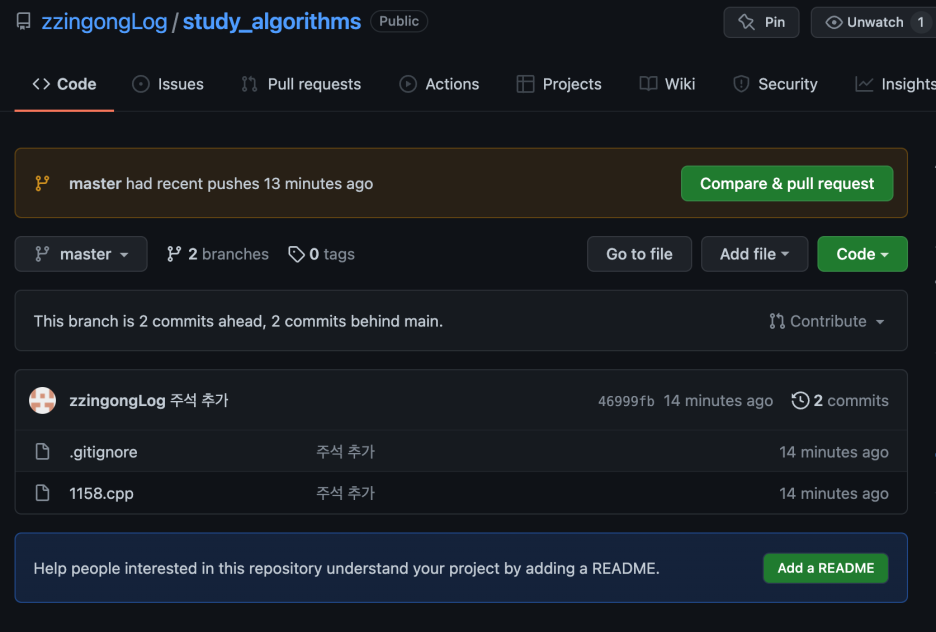Open the 1158.cpp file
Screen dimensions: 936x632
tap(101, 494)
